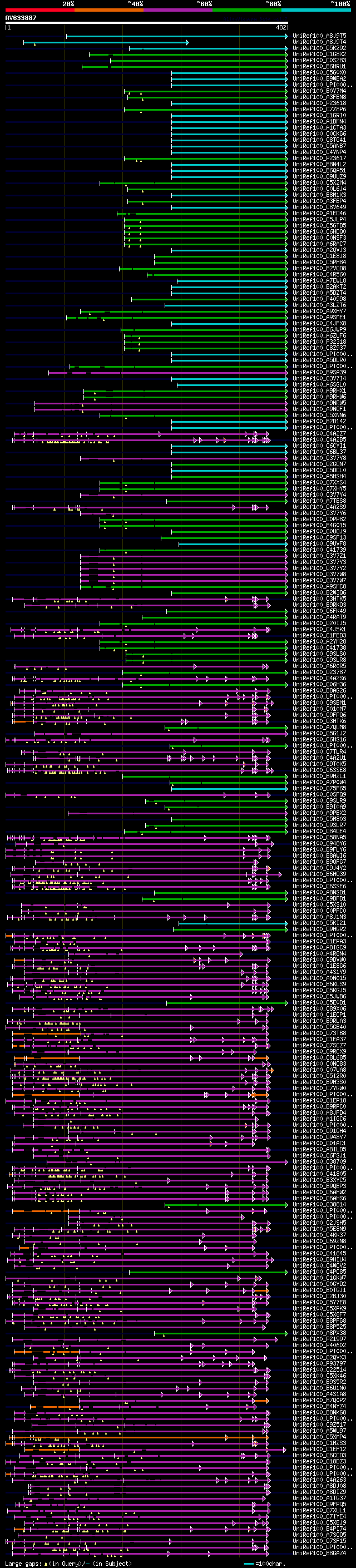The width and height of the screenshot is (356, 1568).
Task: Click the cyan alignment bar of UniRef100_A8J9T5
Action: click(x=176, y=36)
